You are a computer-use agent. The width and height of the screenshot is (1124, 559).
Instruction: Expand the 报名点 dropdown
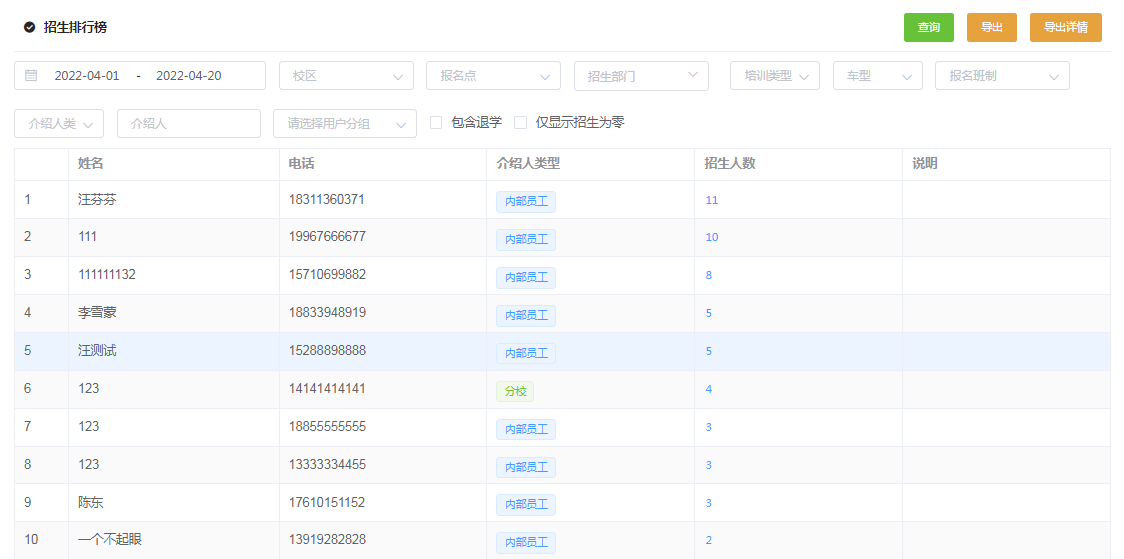click(x=493, y=75)
